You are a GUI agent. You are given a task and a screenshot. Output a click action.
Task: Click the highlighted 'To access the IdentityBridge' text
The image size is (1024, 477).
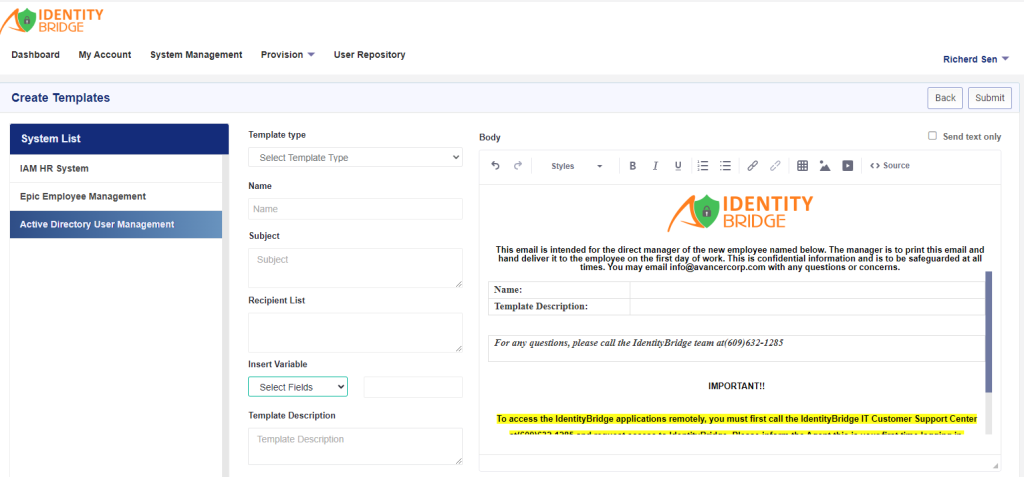pyautogui.click(x=737, y=419)
